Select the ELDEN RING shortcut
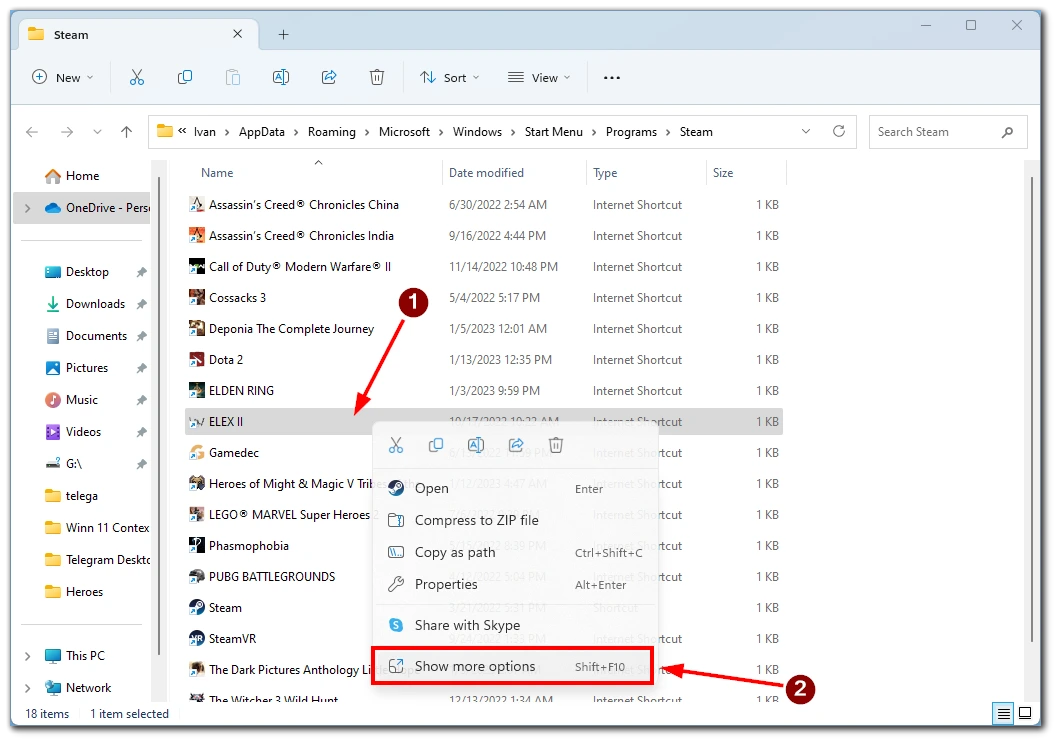This screenshot has width=1059, height=744. 484,391
